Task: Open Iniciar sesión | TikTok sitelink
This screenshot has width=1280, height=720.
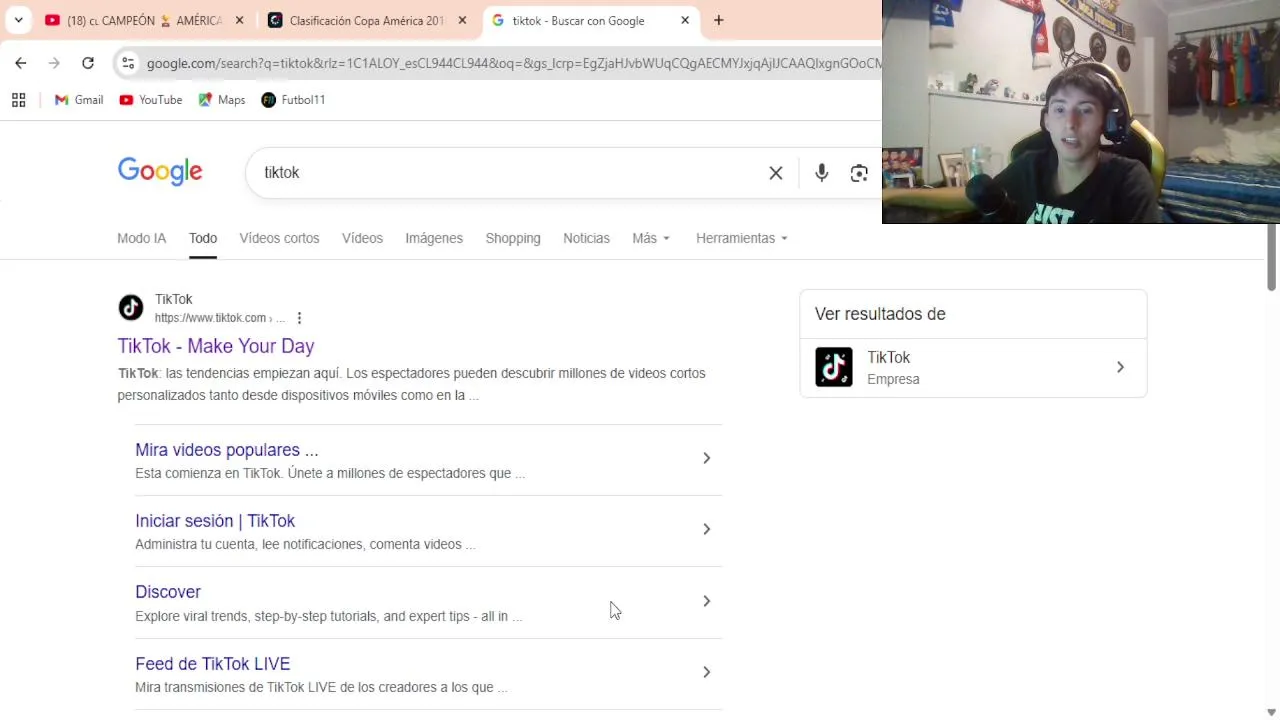Action: [215, 521]
